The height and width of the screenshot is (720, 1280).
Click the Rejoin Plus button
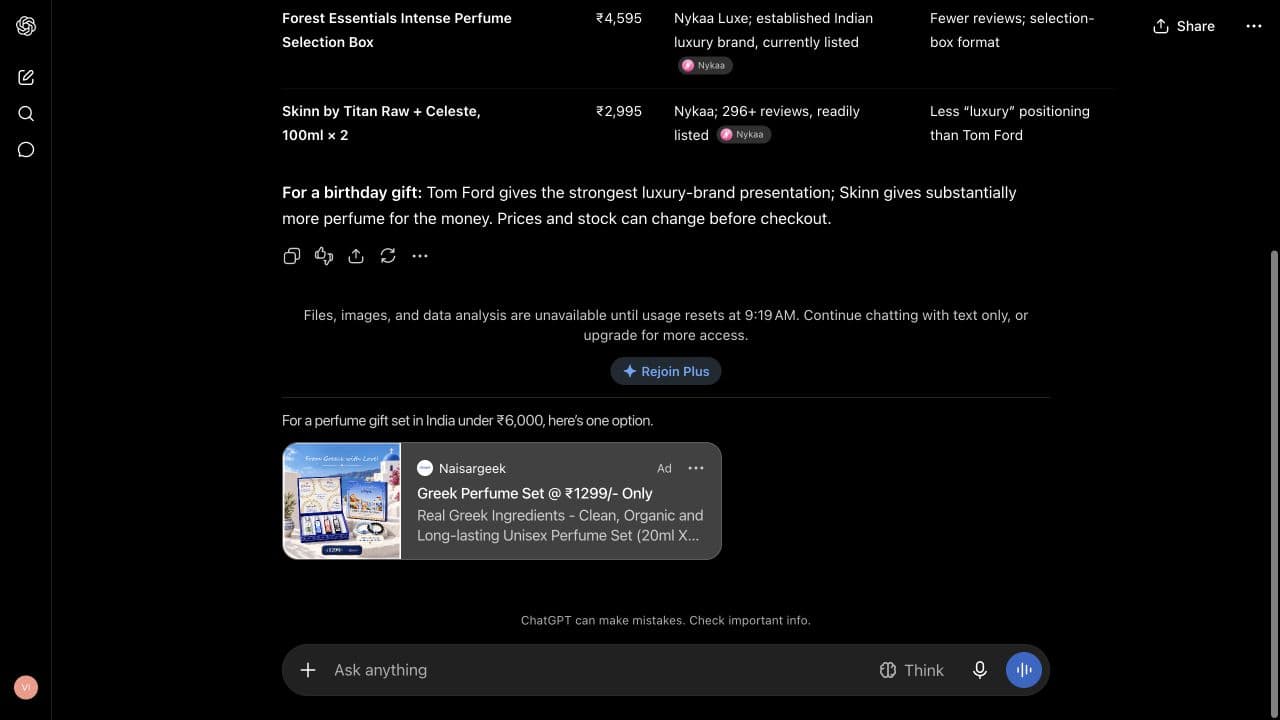[666, 371]
